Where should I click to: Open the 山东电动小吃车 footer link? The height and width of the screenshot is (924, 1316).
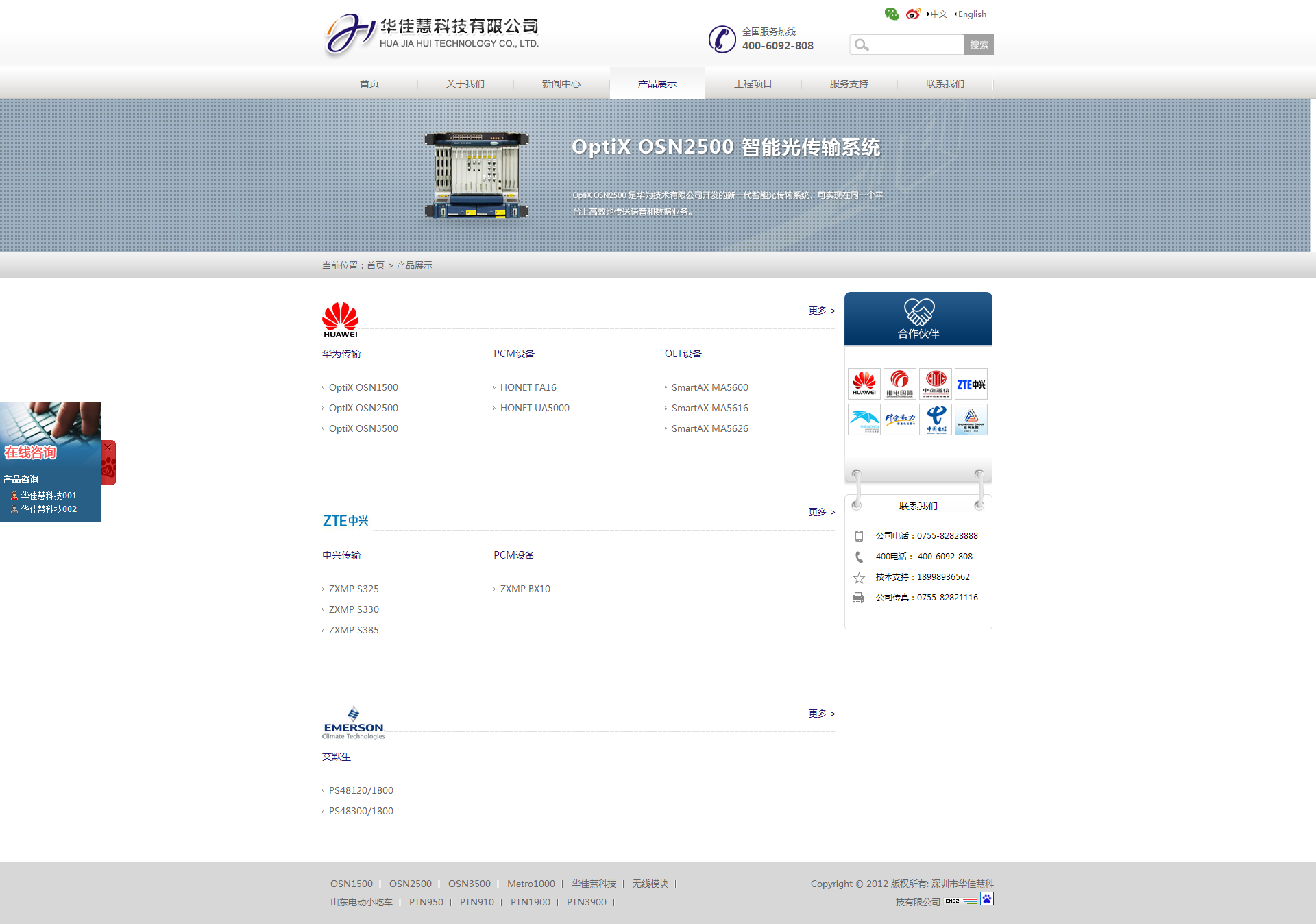click(361, 902)
